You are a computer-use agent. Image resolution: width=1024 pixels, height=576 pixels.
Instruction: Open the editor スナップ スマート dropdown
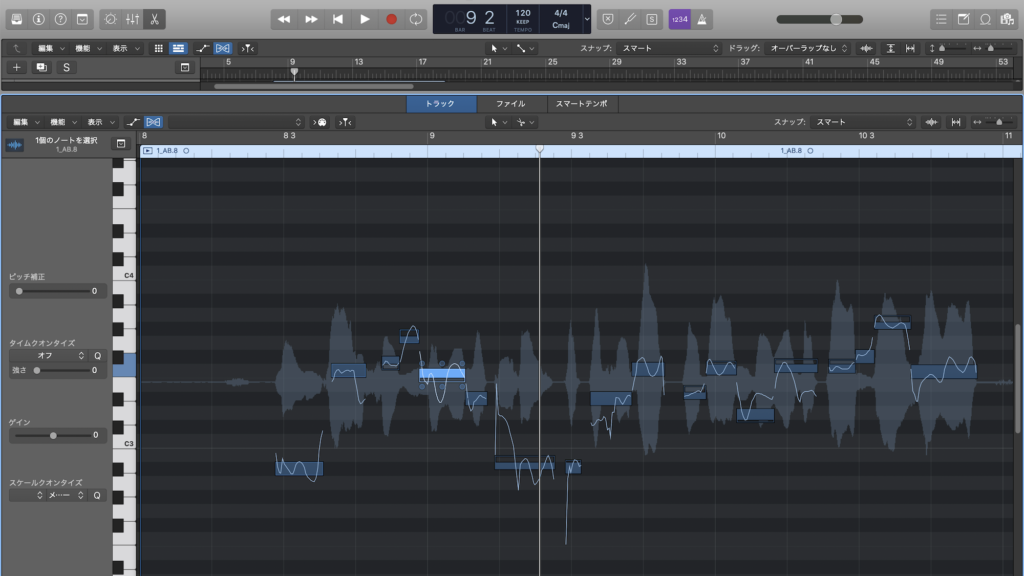[x=863, y=122]
